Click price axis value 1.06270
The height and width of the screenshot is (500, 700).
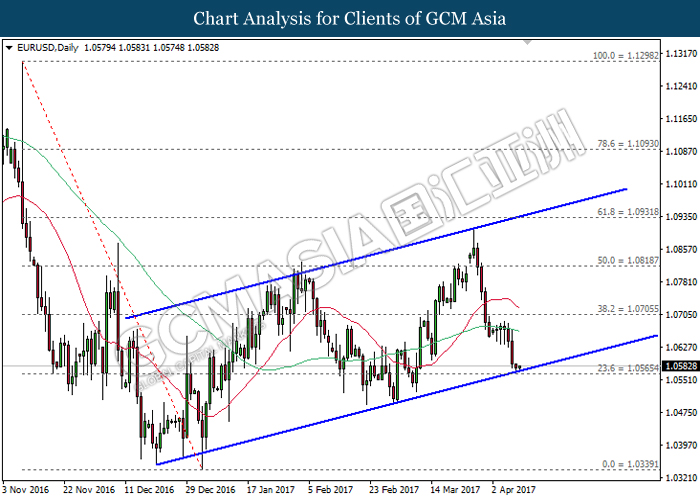pyautogui.click(x=681, y=347)
